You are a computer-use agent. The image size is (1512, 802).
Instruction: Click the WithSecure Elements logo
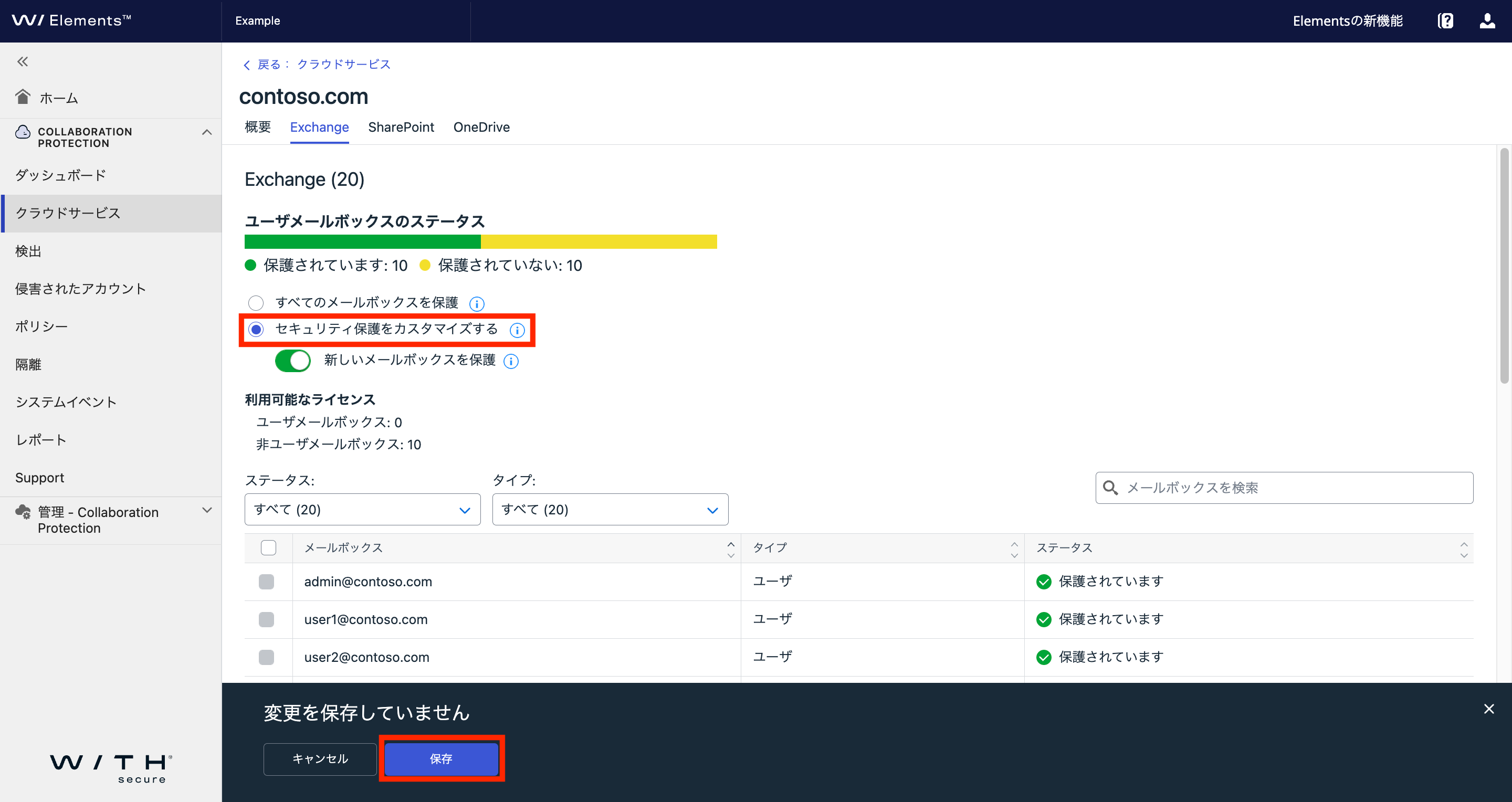[71, 20]
